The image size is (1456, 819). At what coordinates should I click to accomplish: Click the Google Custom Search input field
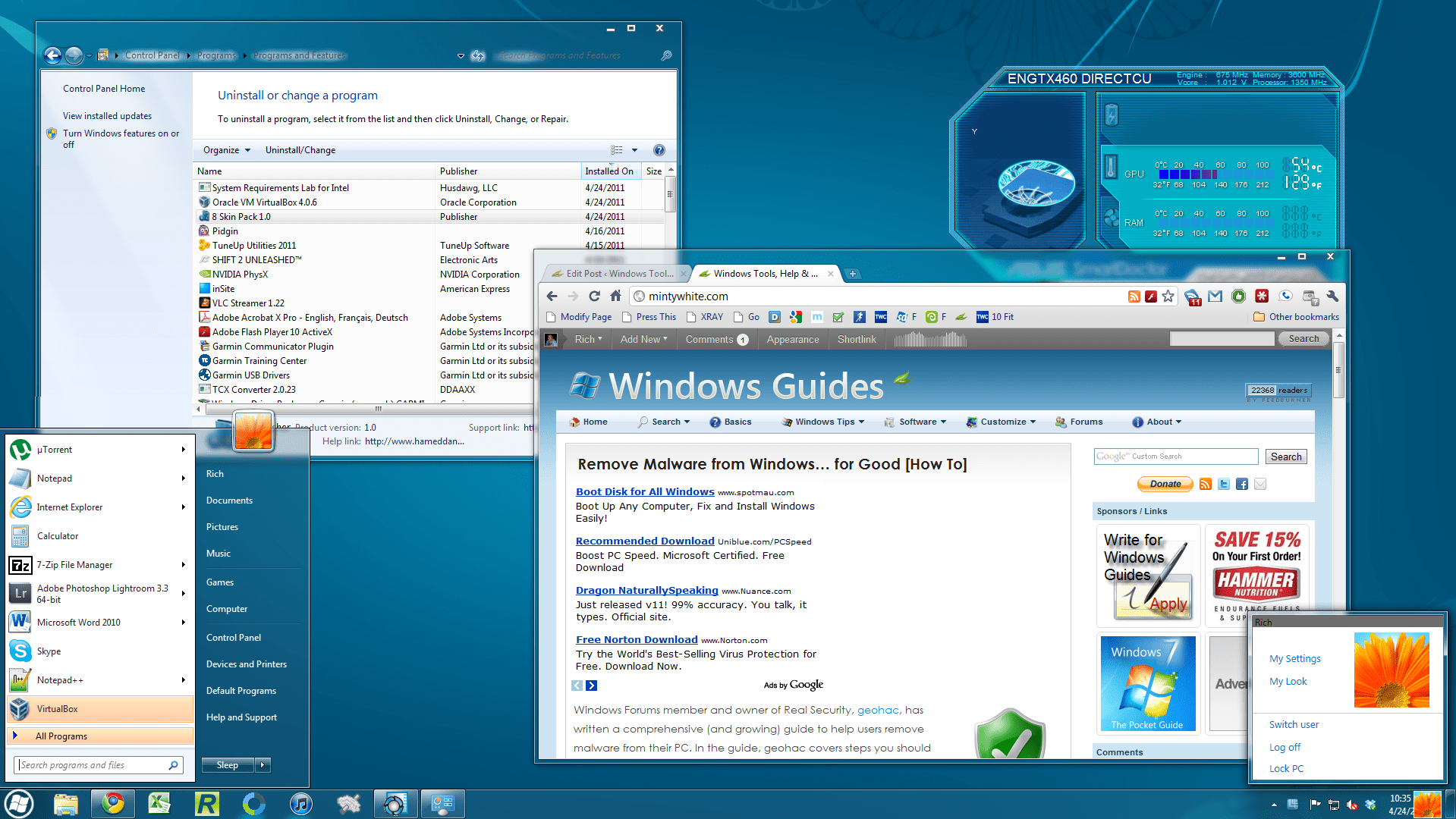pyautogui.click(x=1176, y=457)
